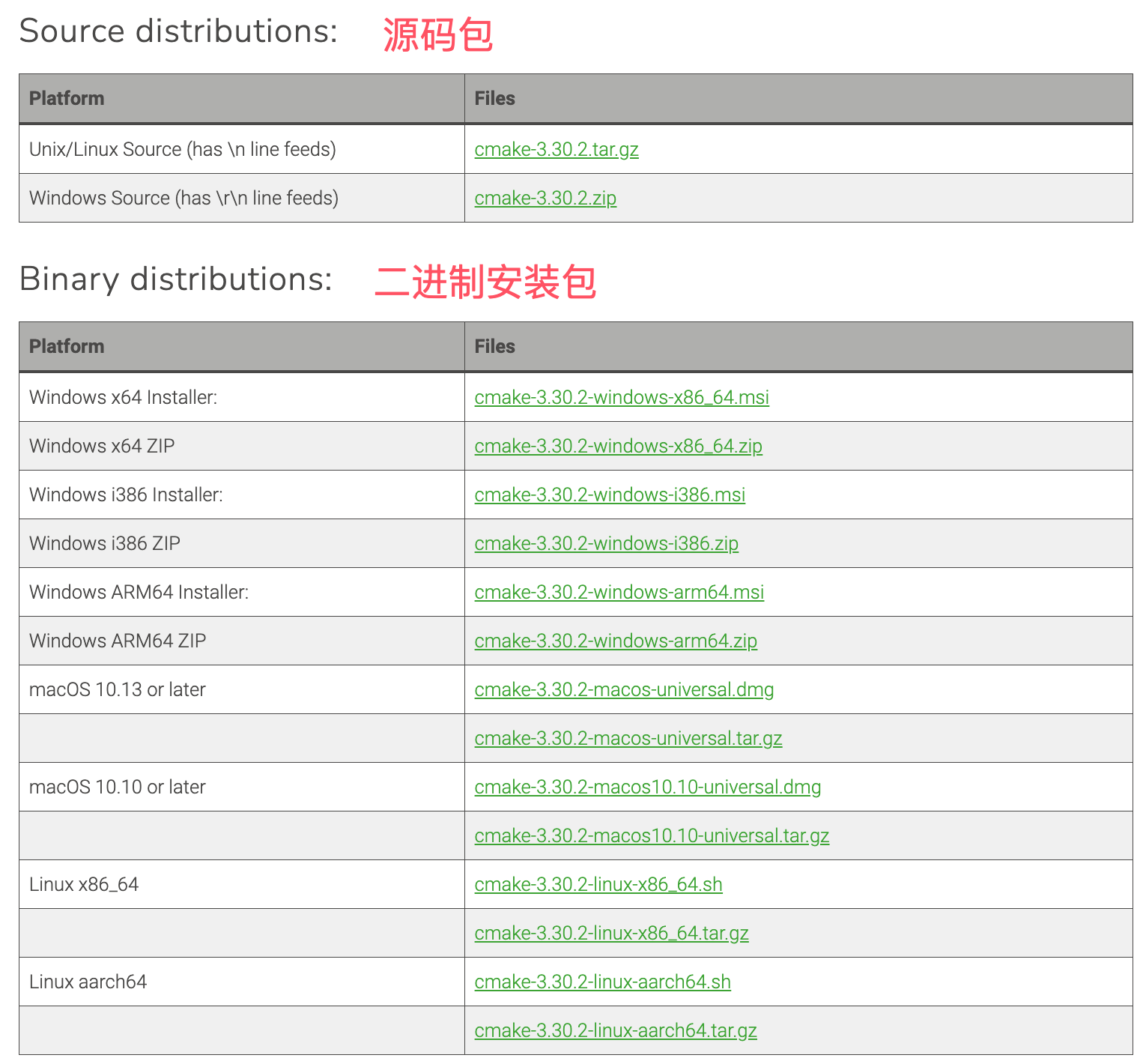Click the Binary distributions heading
This screenshot has height=1064, width=1146.
pyautogui.click(x=175, y=279)
